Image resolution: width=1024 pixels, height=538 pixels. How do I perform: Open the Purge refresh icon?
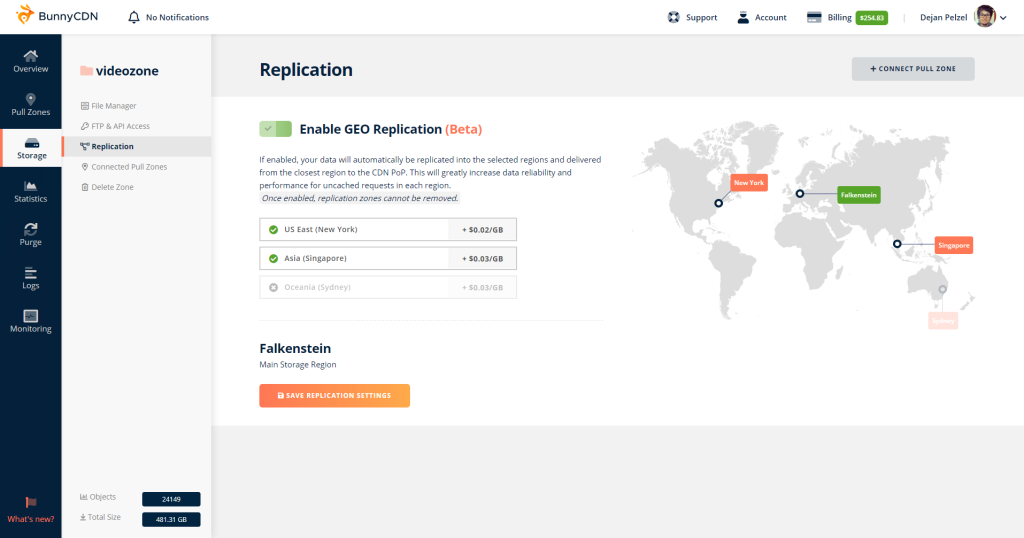point(30,229)
